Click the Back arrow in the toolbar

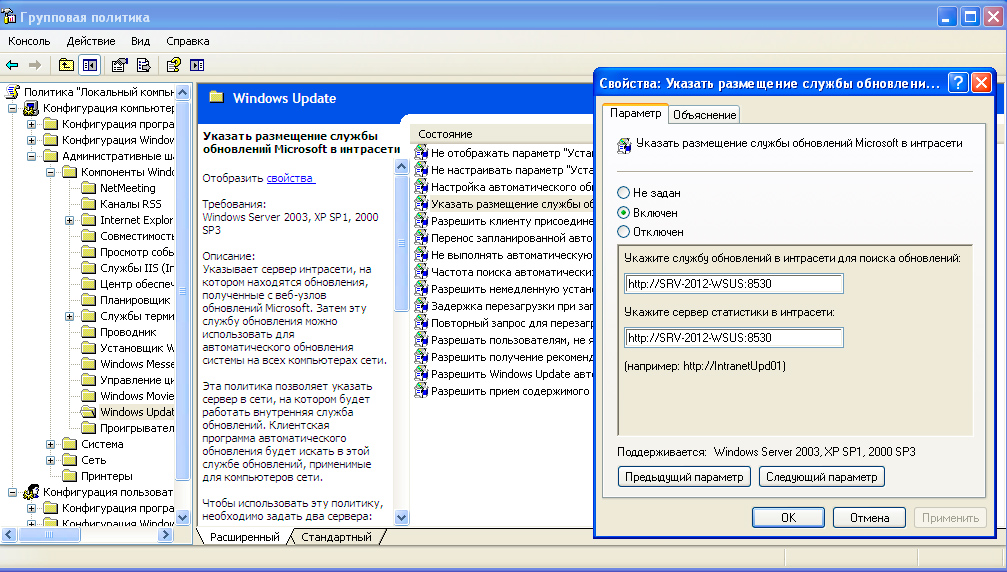(13, 65)
